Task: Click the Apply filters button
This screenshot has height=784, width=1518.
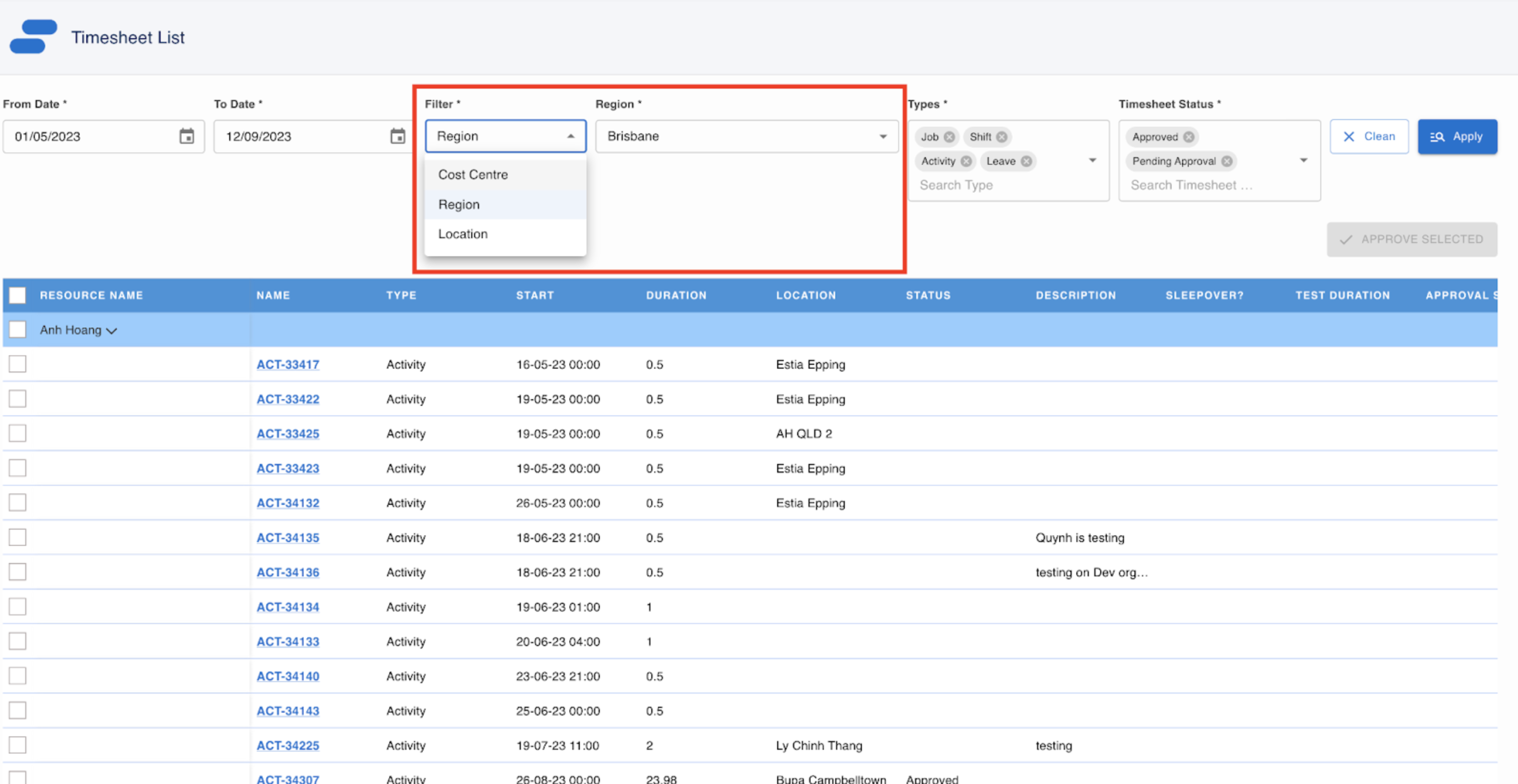Action: 1457,137
